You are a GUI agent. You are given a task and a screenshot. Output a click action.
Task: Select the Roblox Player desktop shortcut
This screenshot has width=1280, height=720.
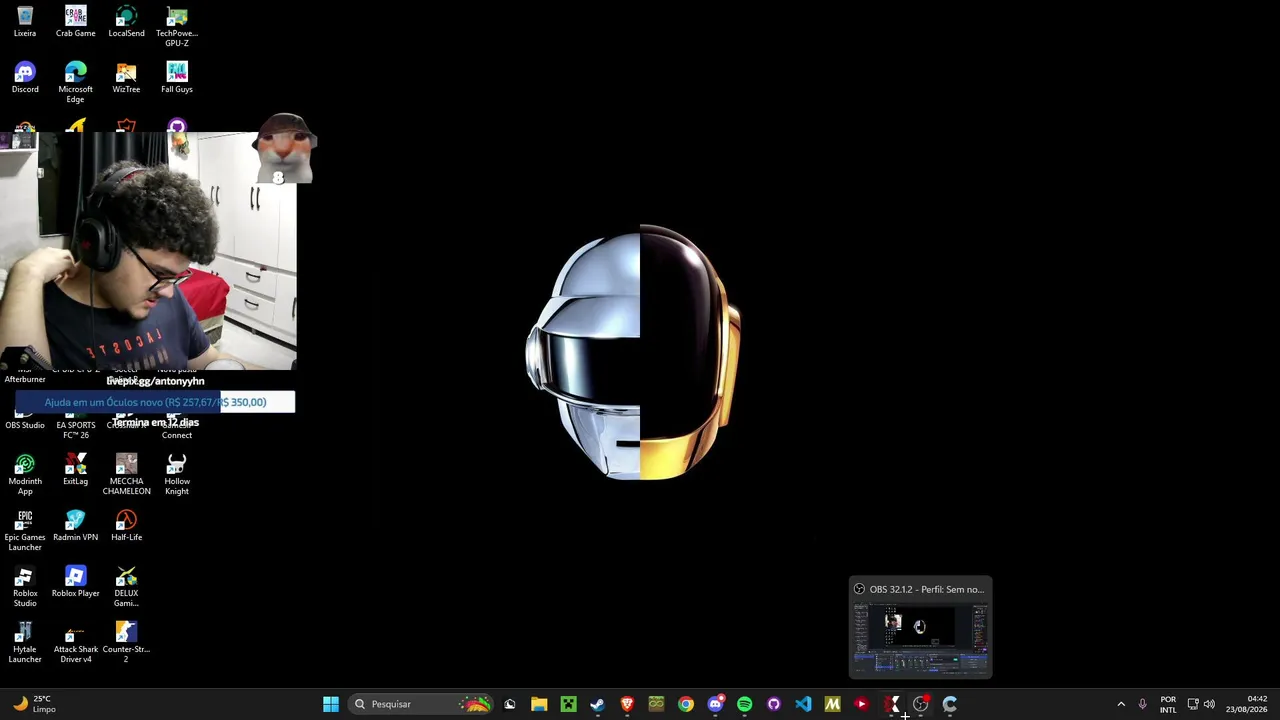(76, 582)
